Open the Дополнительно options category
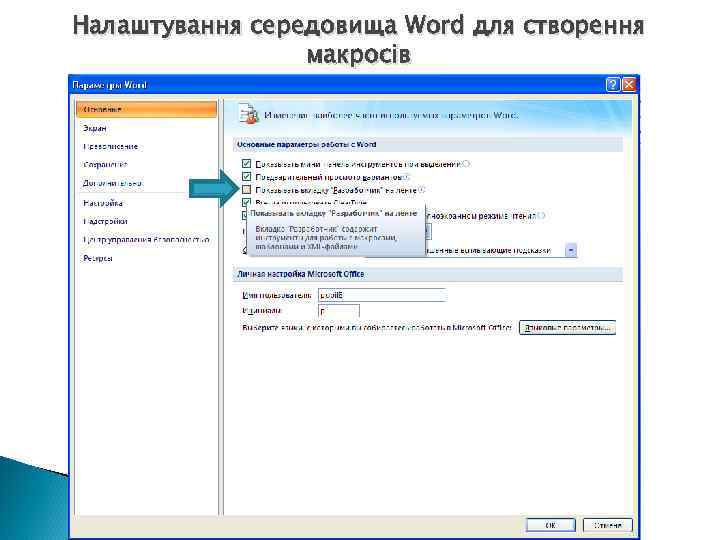 coord(112,183)
